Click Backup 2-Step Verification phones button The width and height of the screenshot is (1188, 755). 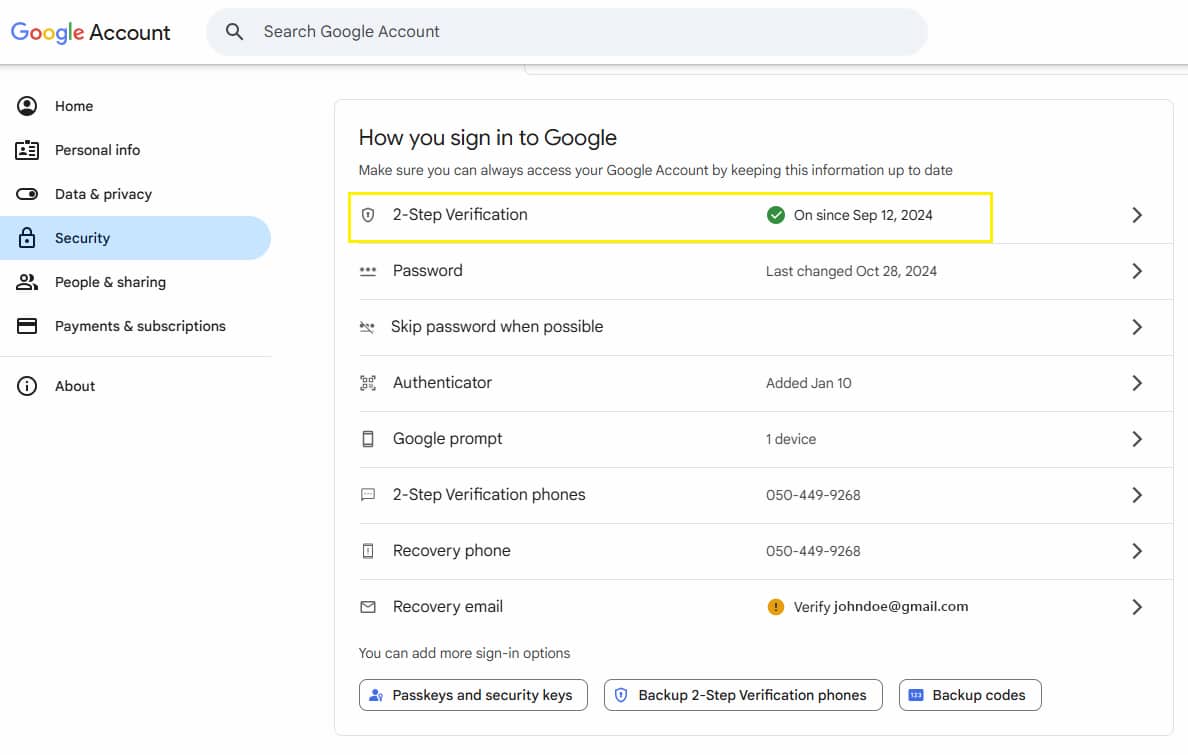tap(743, 695)
